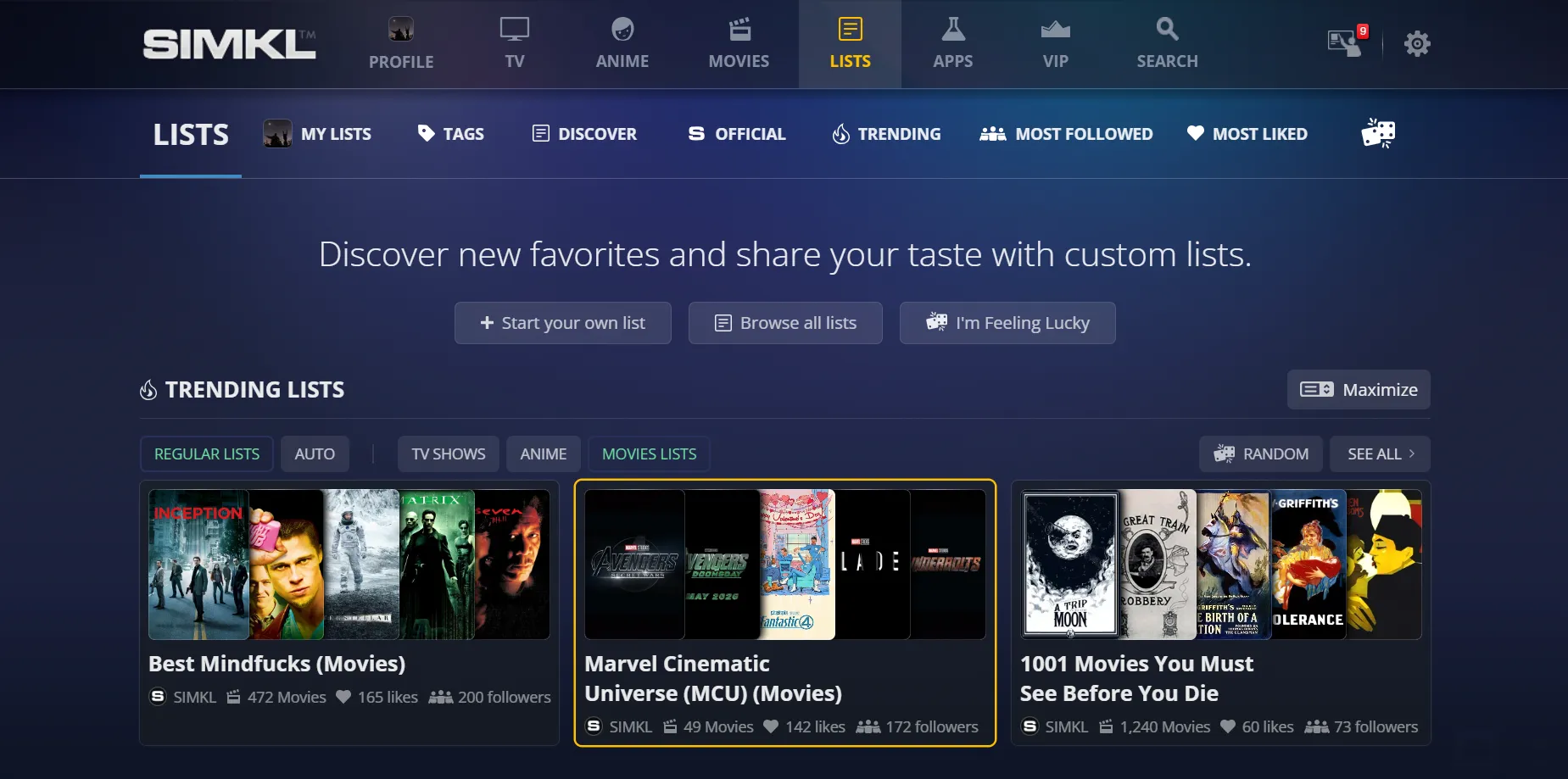The height and width of the screenshot is (779, 1568).
Task: Click the dice icon in Lists navigation
Action: 1378,133
